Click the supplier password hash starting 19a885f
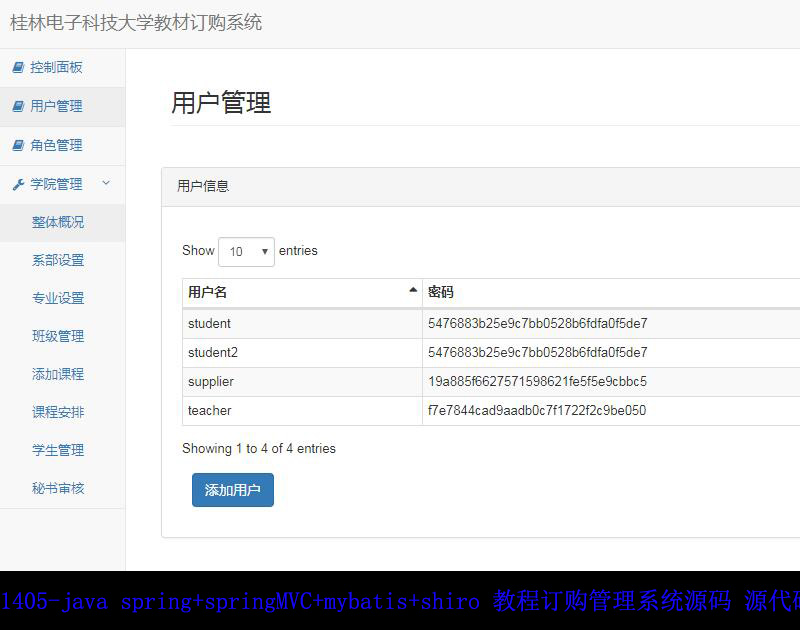The image size is (800, 630). [x=537, y=382]
